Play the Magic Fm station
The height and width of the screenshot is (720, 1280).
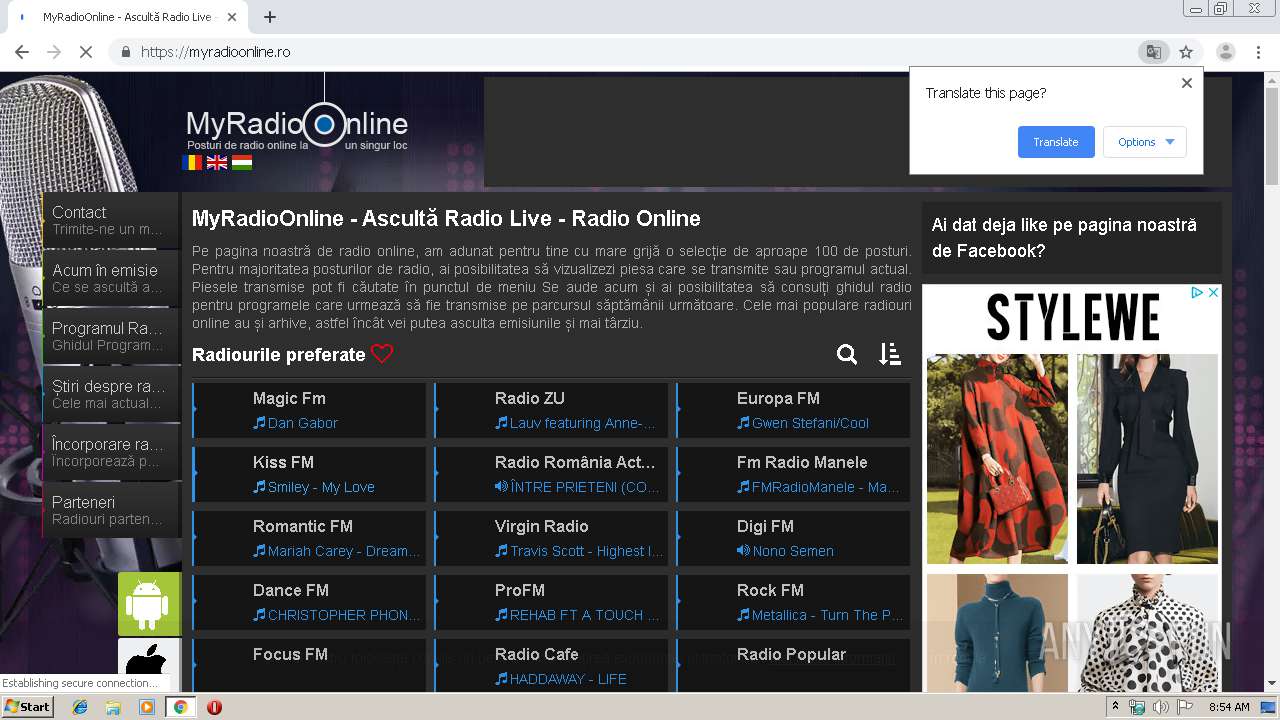coord(309,410)
